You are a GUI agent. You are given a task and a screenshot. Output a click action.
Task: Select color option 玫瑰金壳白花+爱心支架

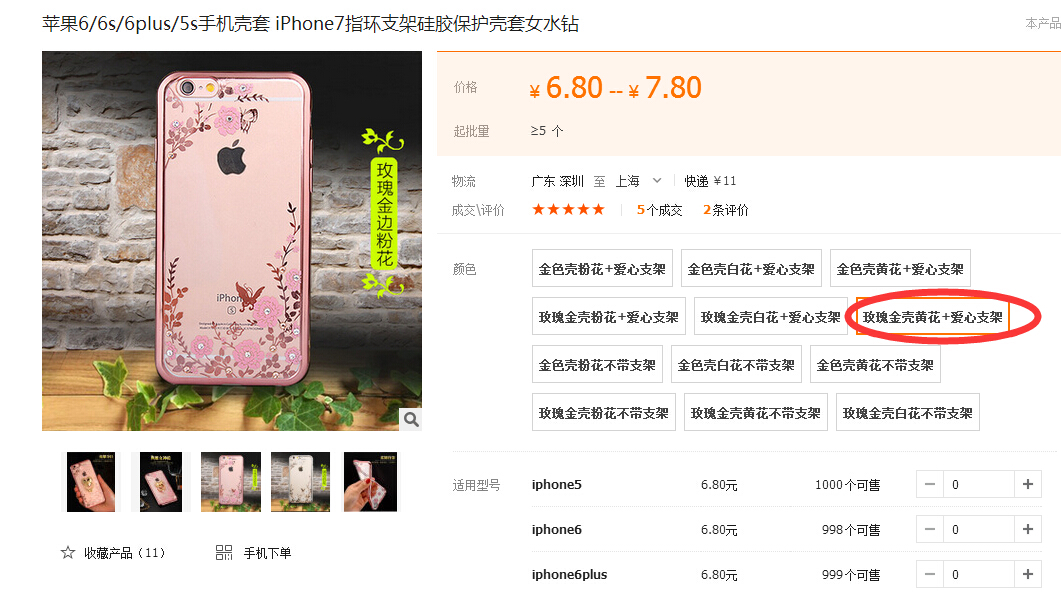tap(771, 317)
